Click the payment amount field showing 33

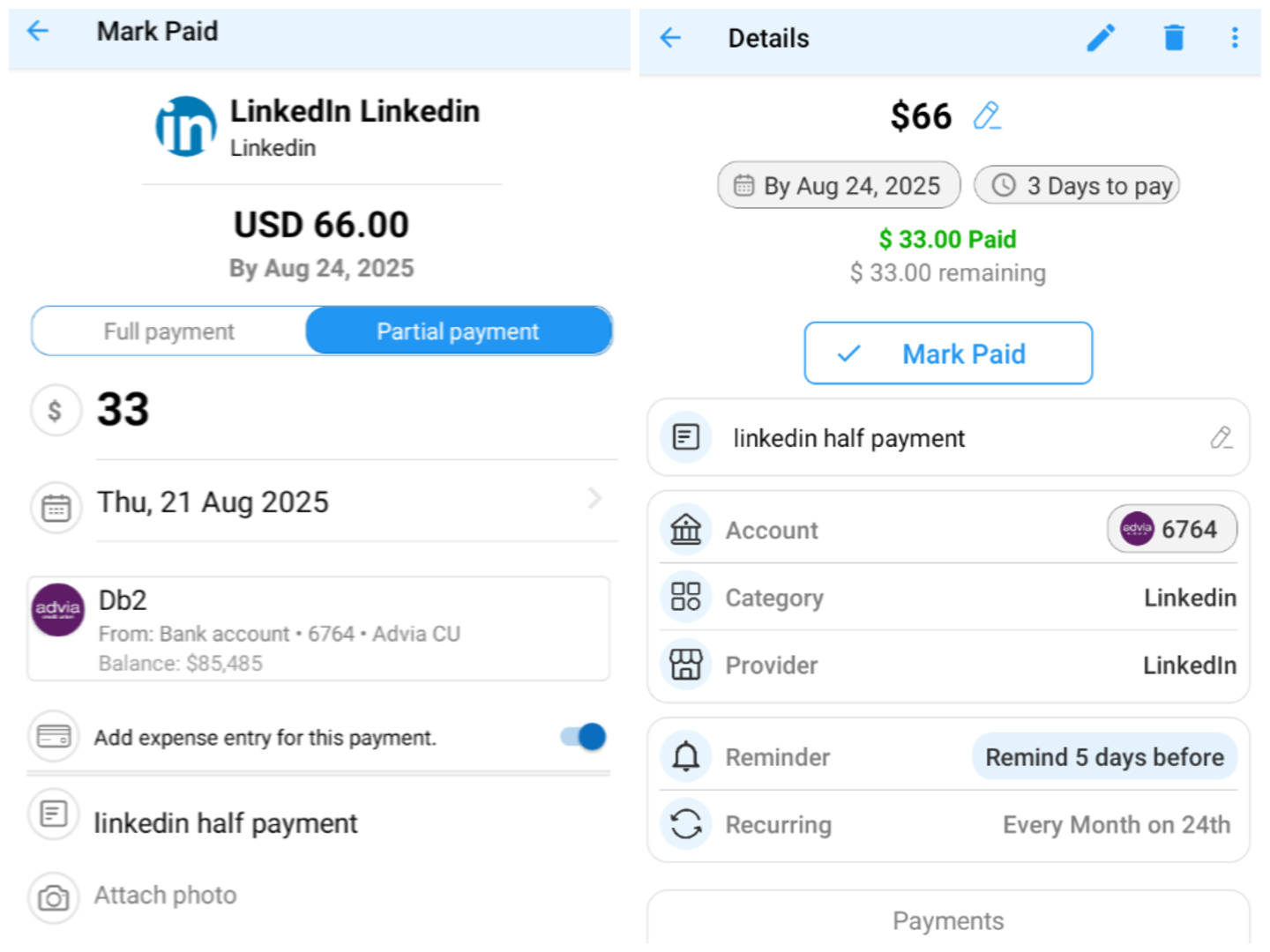353,411
